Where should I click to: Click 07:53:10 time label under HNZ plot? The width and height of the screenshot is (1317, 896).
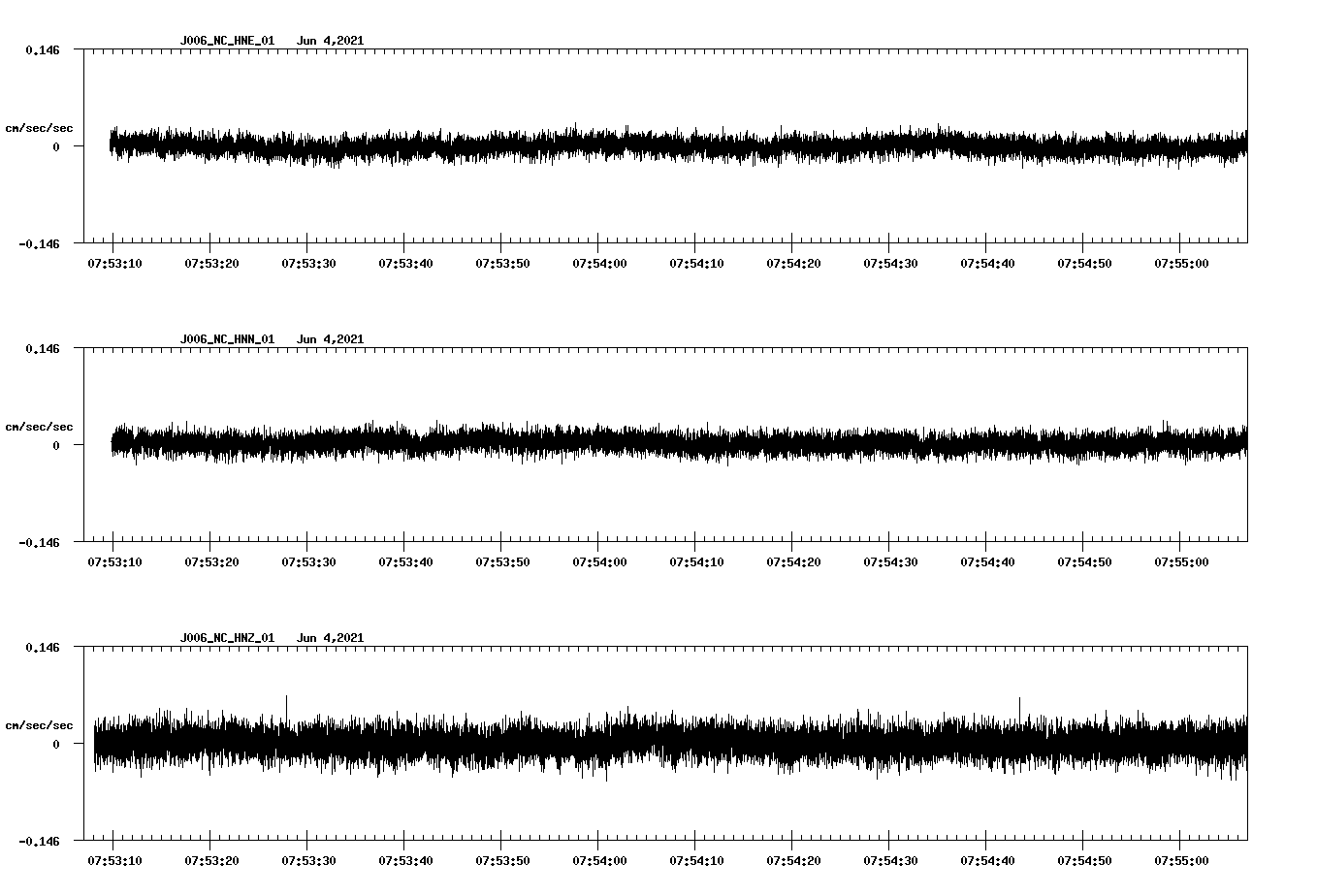114,860
